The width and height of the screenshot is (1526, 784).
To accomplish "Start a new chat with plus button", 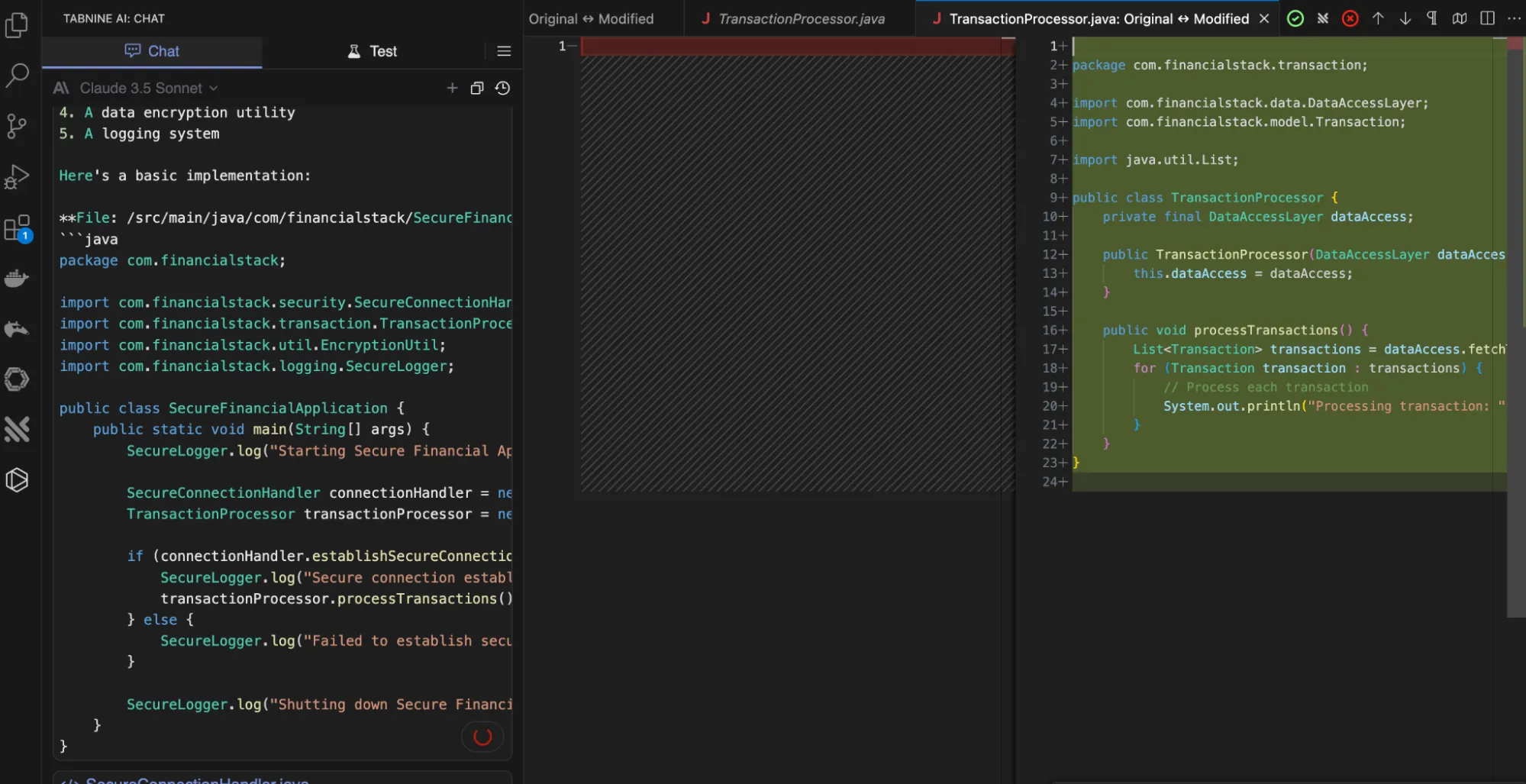I will tap(452, 89).
